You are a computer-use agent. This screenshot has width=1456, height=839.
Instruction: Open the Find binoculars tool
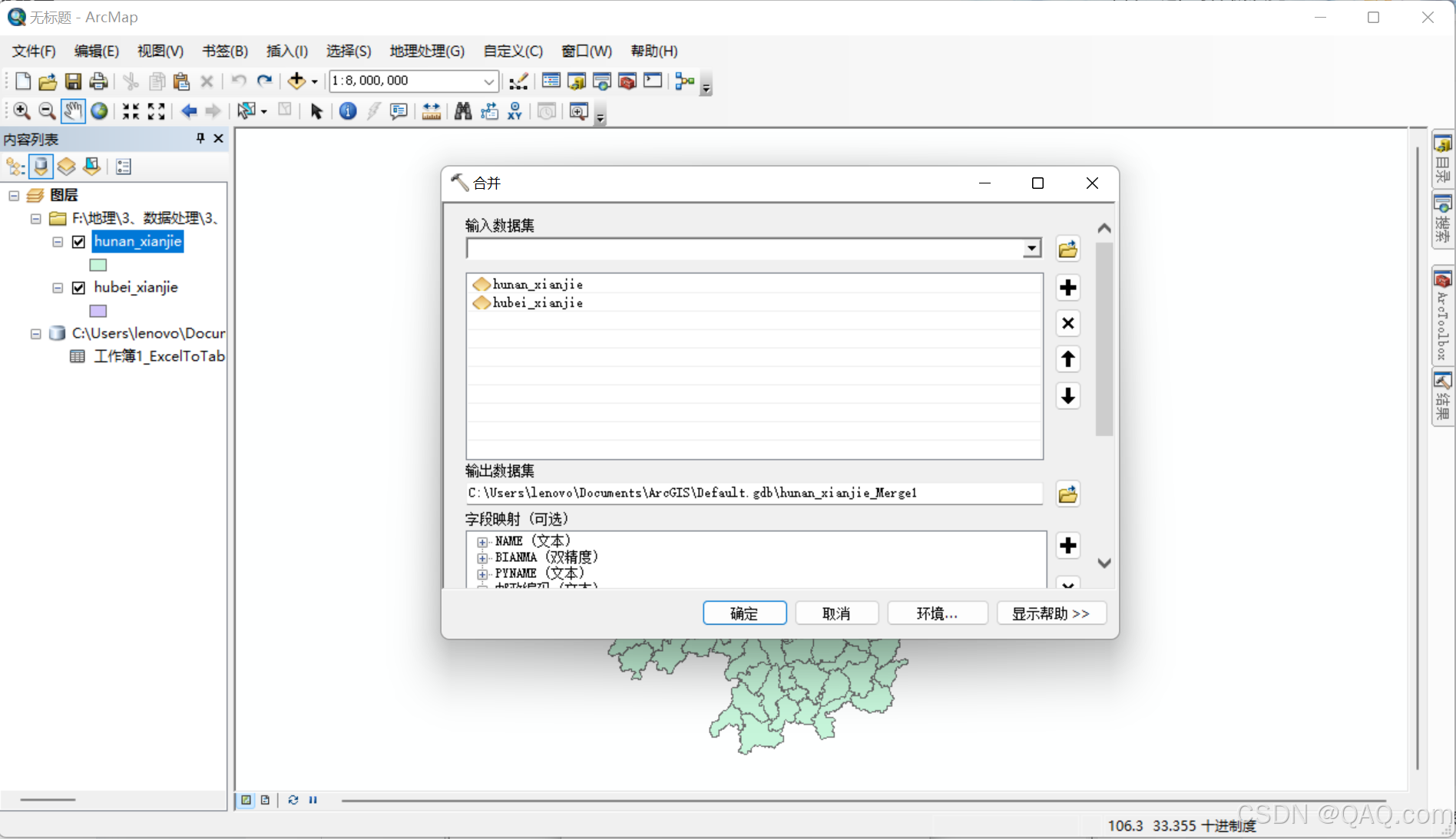pyautogui.click(x=462, y=111)
